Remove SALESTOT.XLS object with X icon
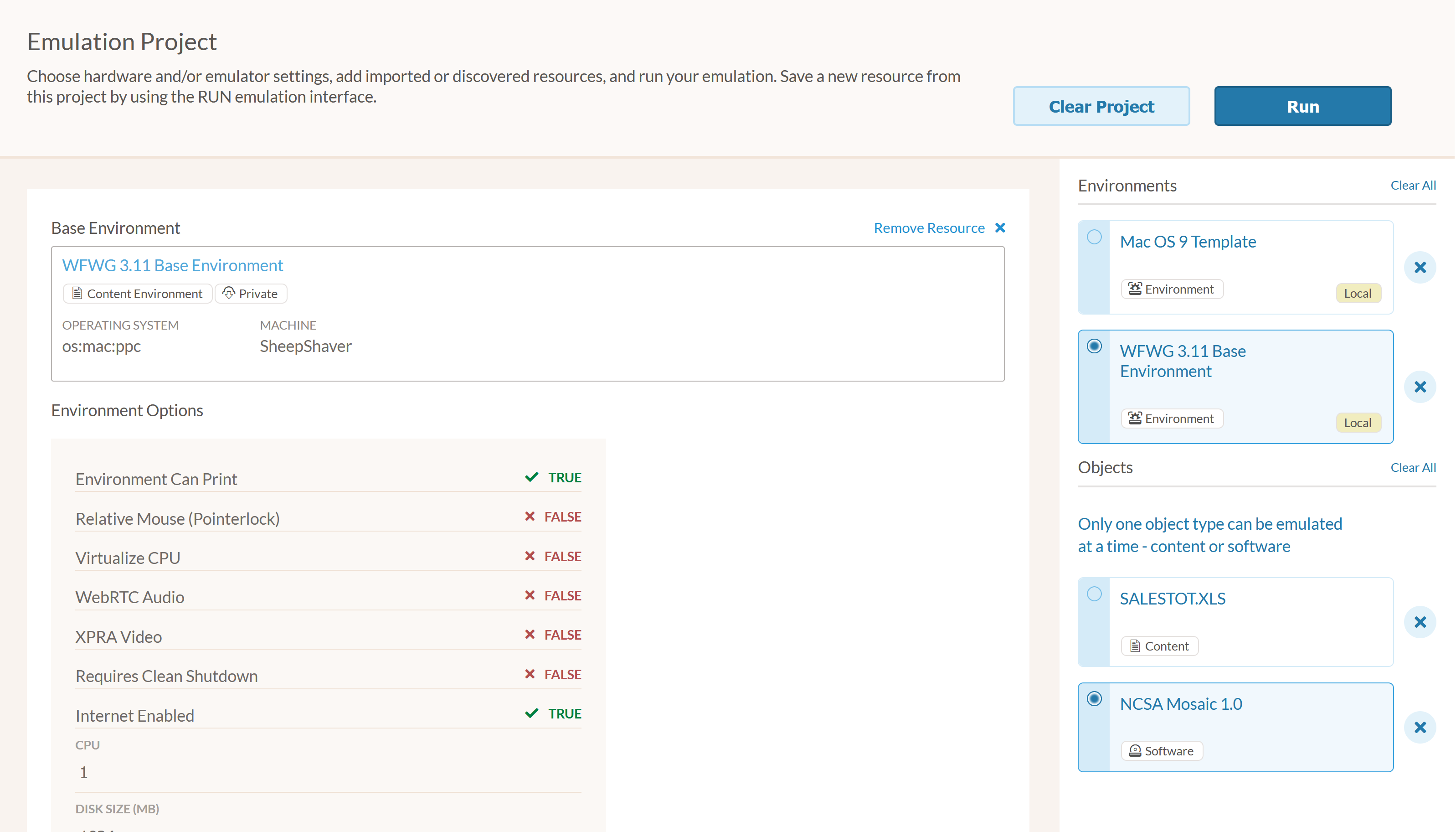This screenshot has height=832, width=1456. pos(1420,622)
